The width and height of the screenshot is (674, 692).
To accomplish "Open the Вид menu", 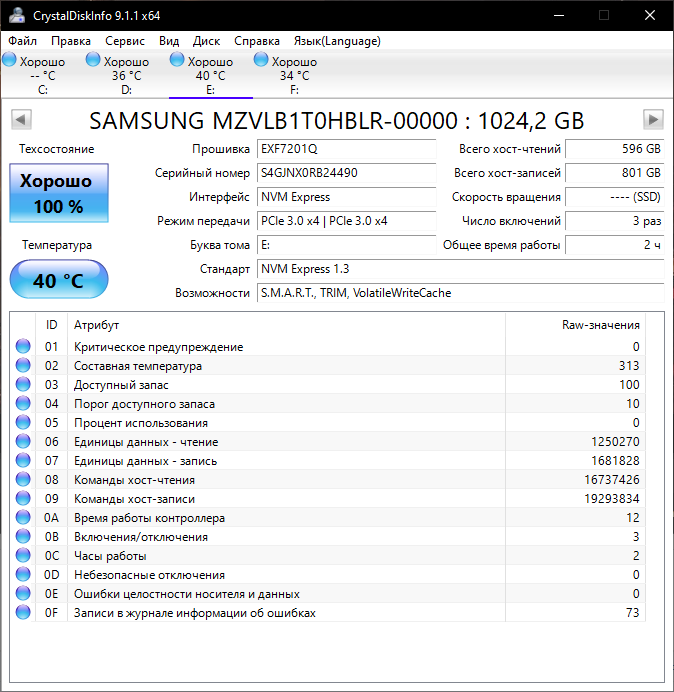I will point(169,41).
